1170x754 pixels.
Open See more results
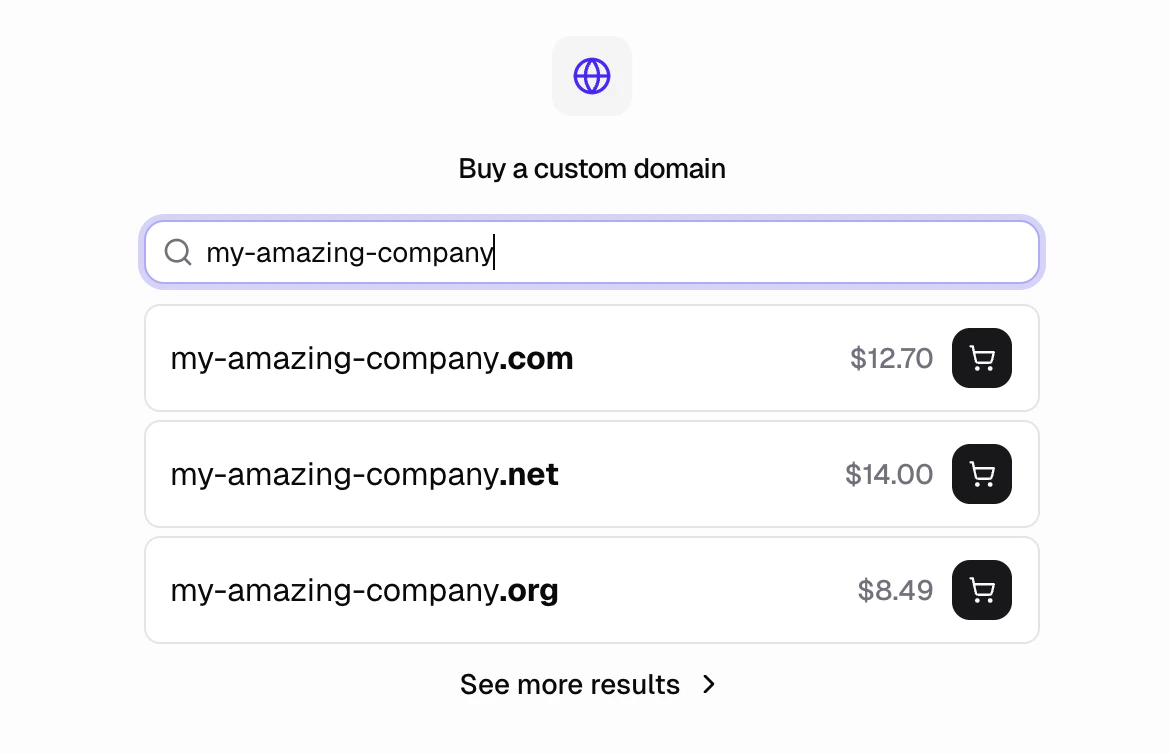click(x=570, y=684)
